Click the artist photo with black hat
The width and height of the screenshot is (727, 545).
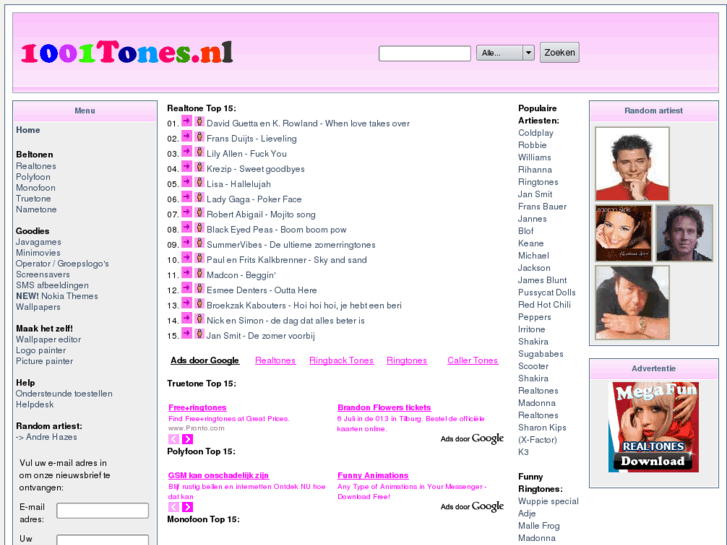(x=632, y=302)
